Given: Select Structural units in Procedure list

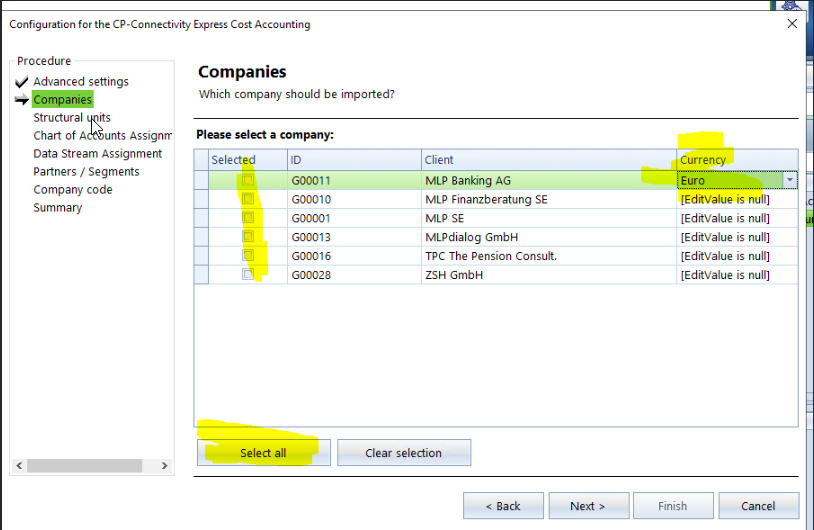Looking at the screenshot, I should tap(71, 118).
